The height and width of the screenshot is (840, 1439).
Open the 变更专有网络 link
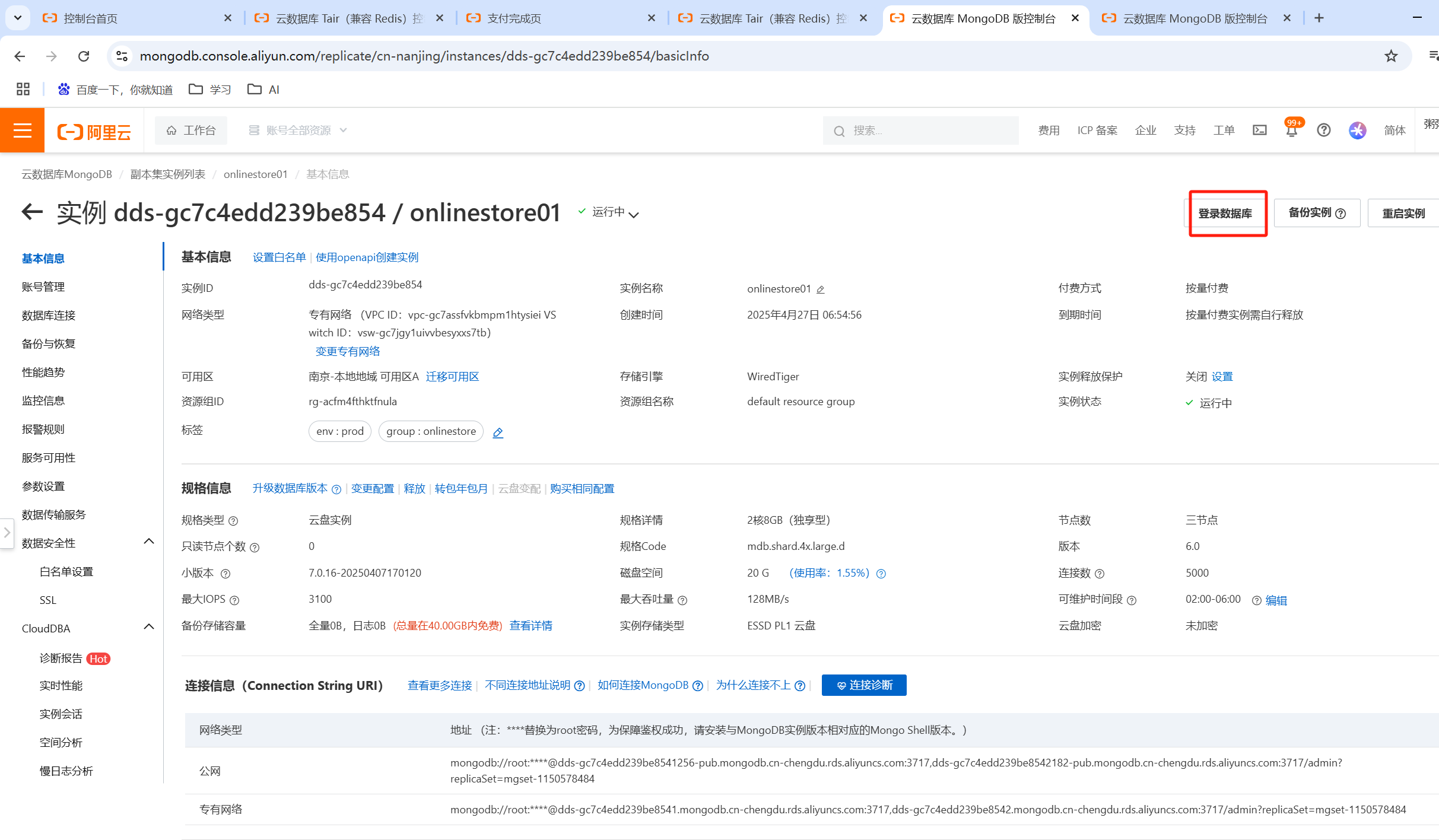[x=348, y=351]
